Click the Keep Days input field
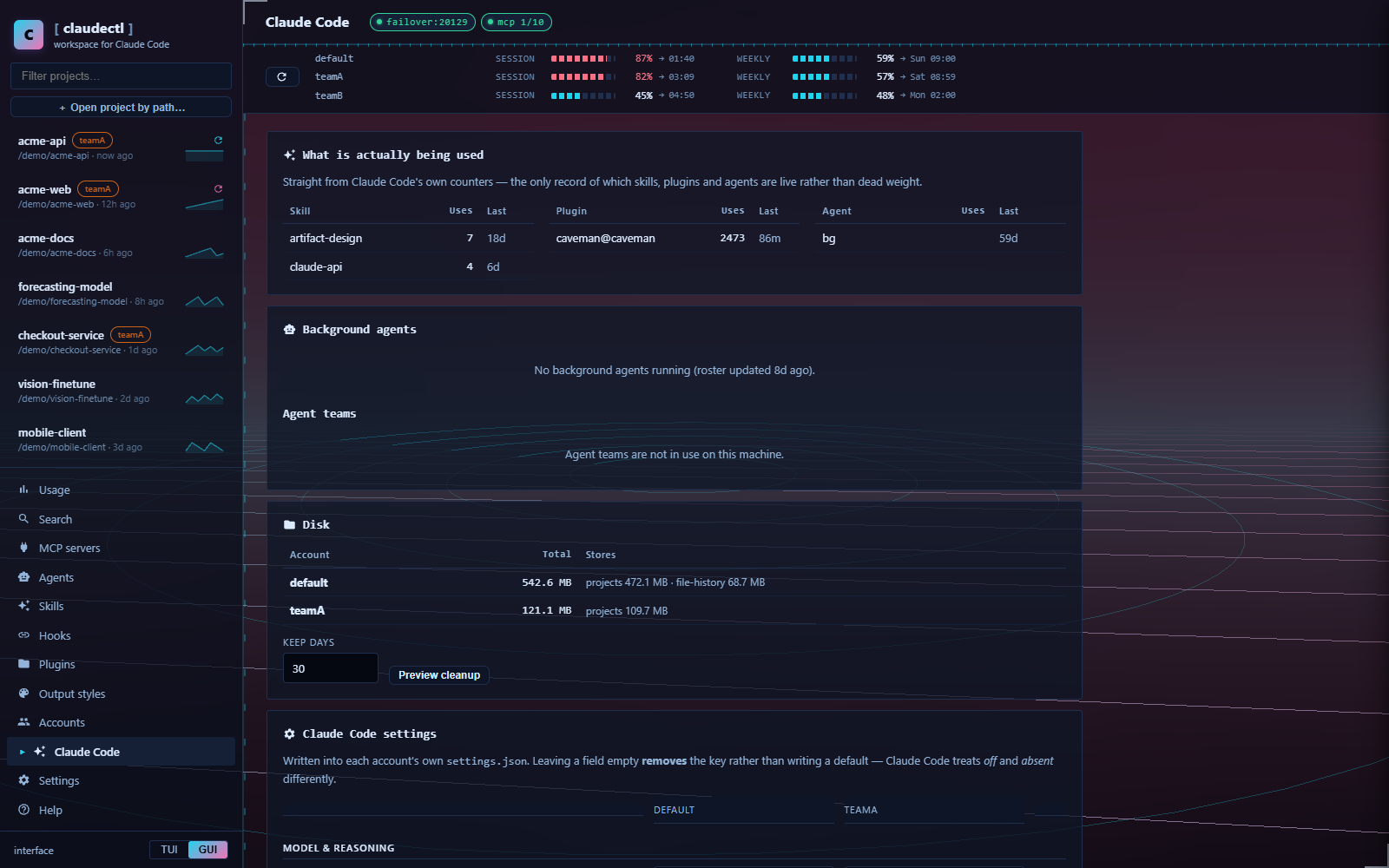The height and width of the screenshot is (868, 1389). coord(331,668)
